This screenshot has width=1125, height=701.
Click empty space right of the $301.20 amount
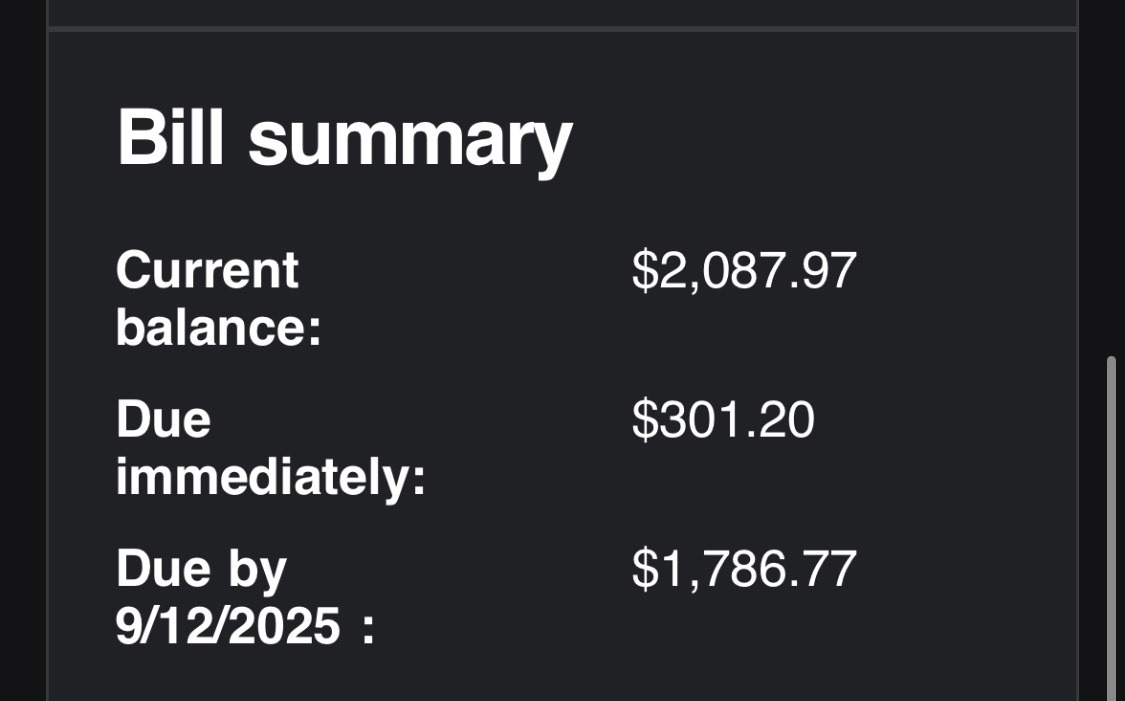point(940,420)
